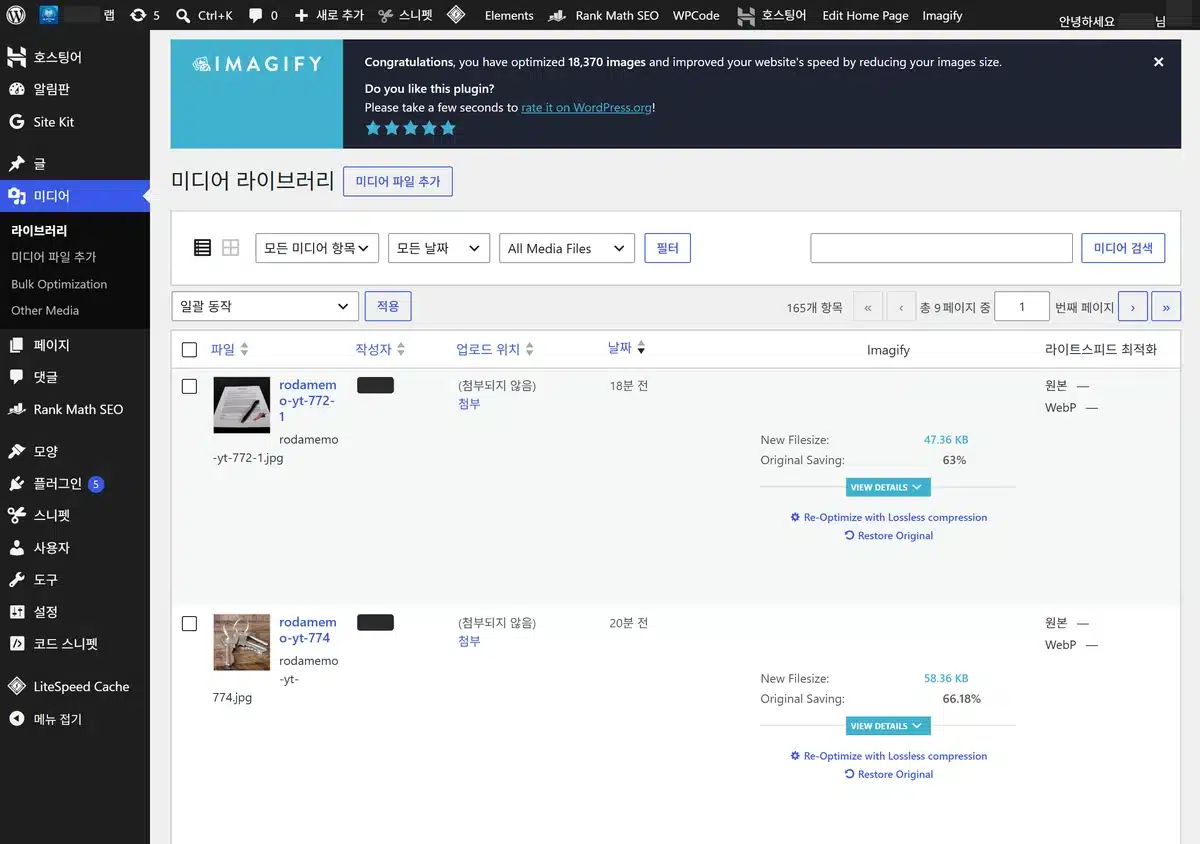Sort by 날짜 column
Viewport: 1200px width, 844px height.
[x=626, y=348]
